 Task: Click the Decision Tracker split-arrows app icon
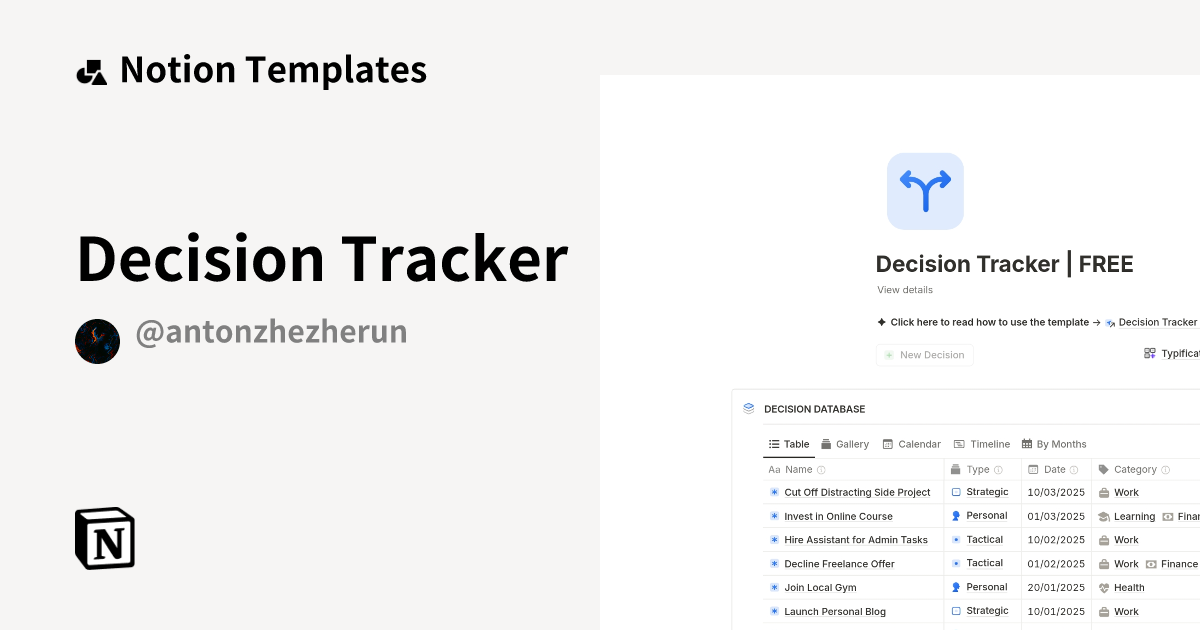pos(925,190)
